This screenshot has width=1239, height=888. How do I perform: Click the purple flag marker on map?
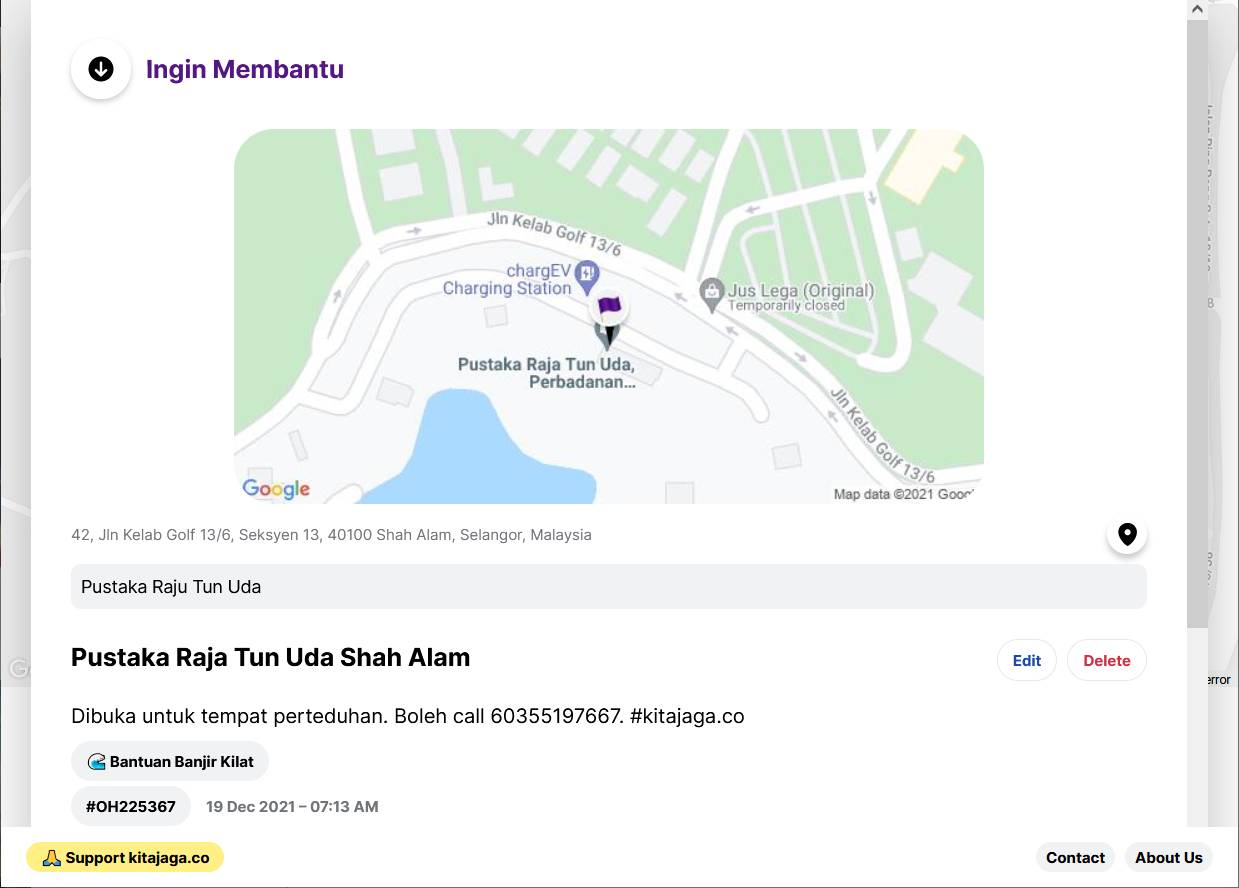[x=609, y=304]
